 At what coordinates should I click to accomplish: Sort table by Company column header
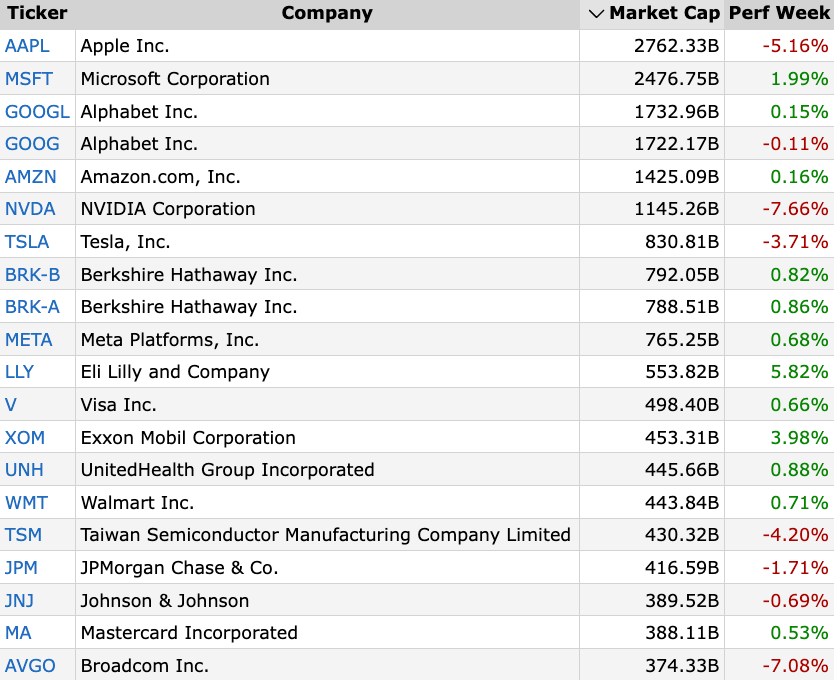click(327, 13)
